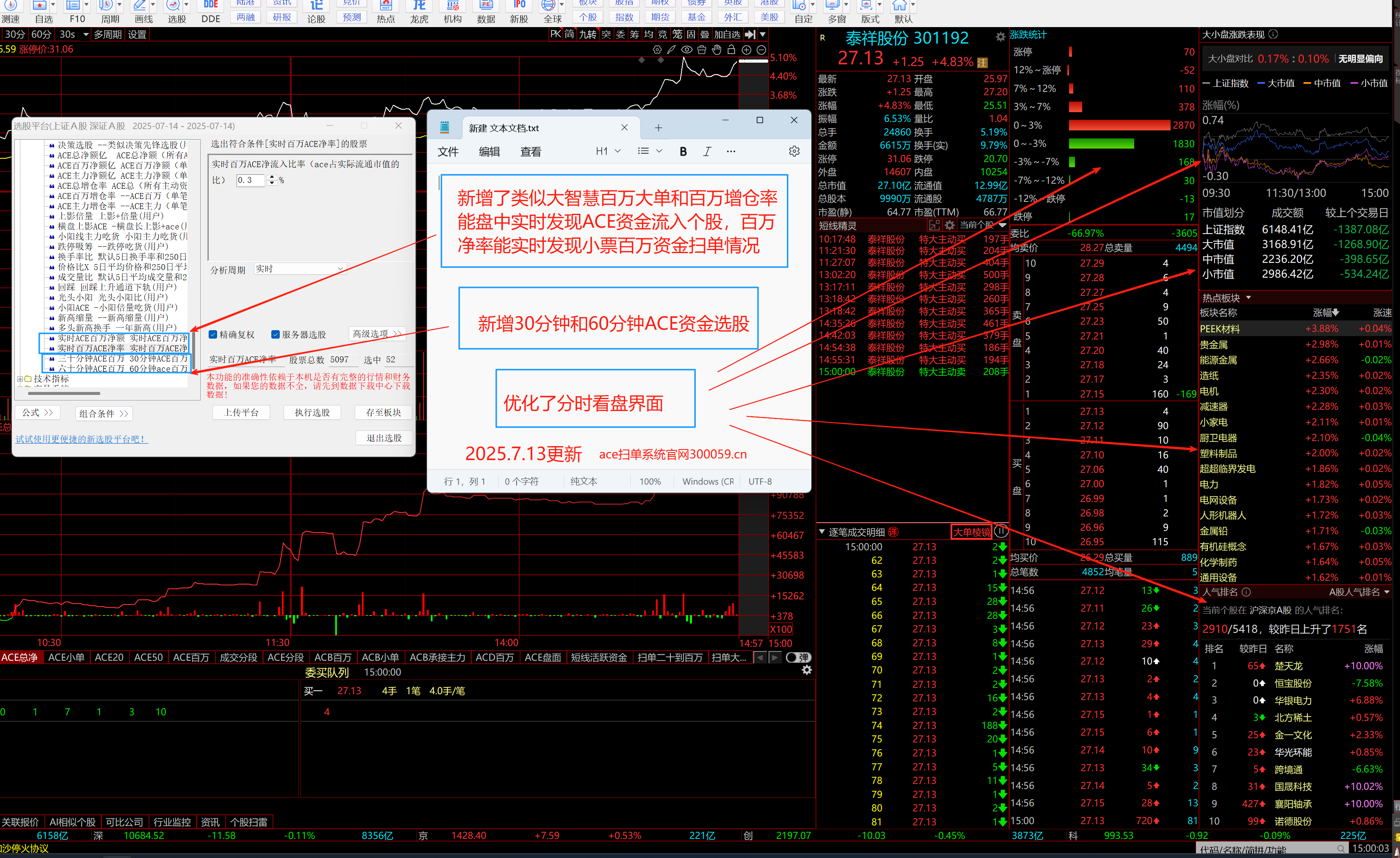The image size is (1400, 858).
Task: Toggle the 简 simple view button
Action: (569, 34)
